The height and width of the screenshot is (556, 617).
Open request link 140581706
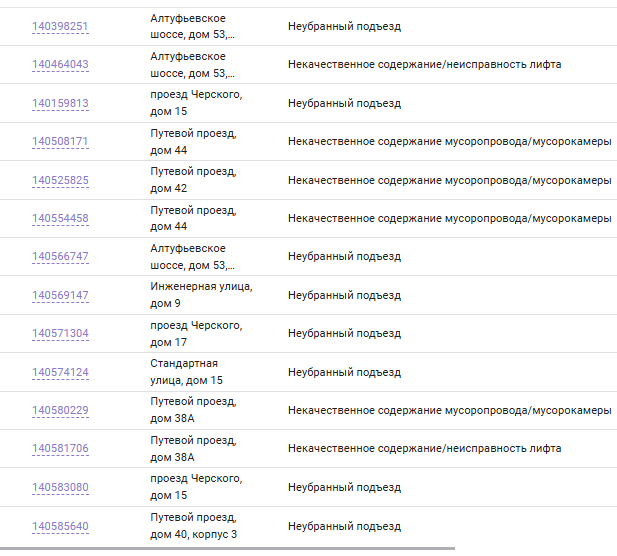[60, 448]
